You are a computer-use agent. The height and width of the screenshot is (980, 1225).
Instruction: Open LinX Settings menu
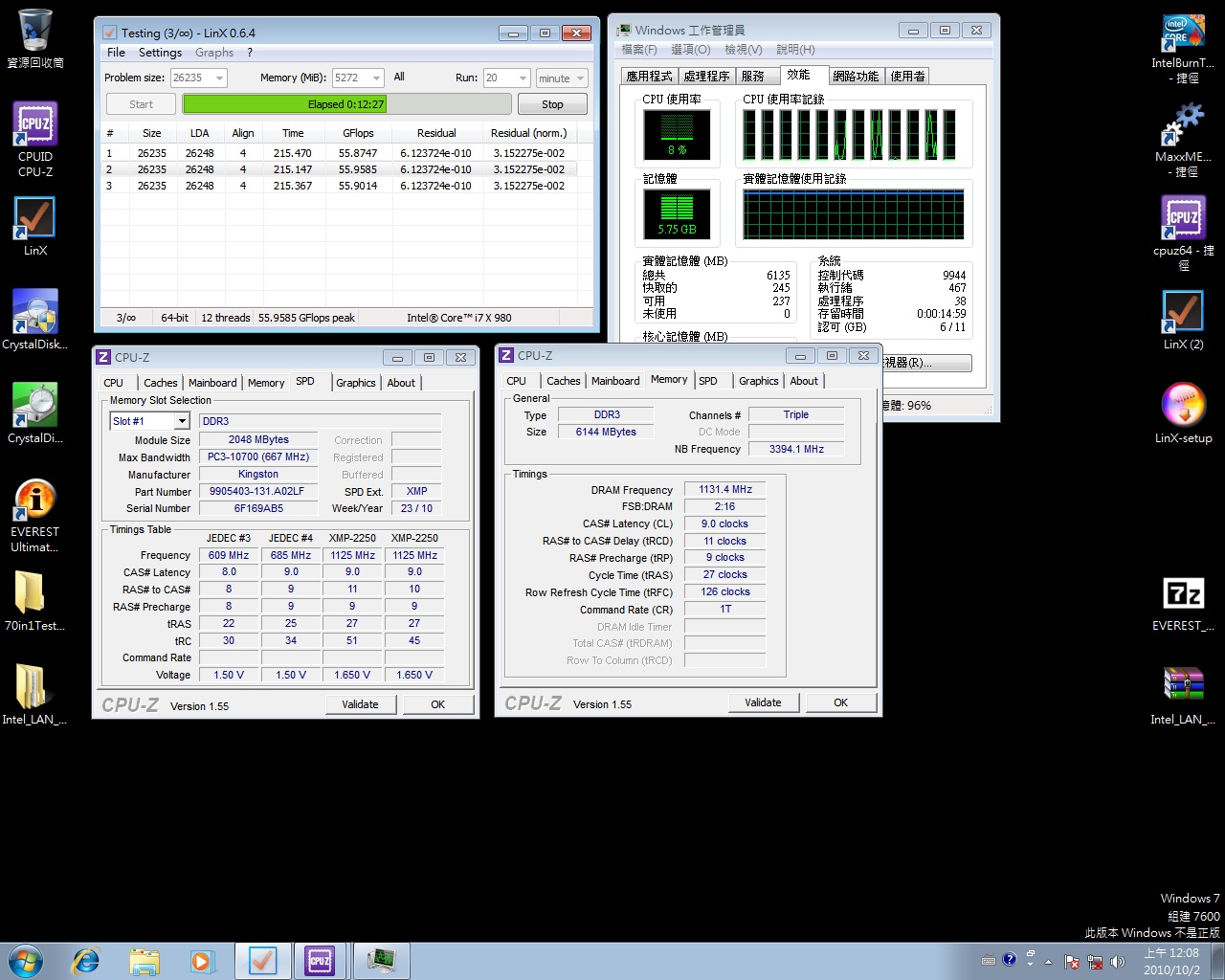tap(160, 53)
